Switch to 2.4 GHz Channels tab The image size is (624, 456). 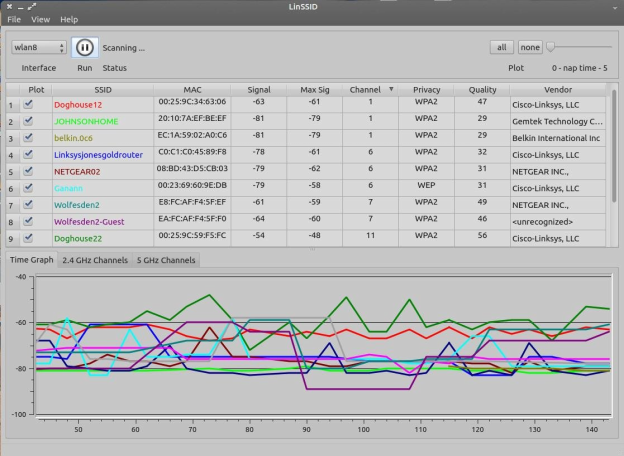tap(93, 260)
